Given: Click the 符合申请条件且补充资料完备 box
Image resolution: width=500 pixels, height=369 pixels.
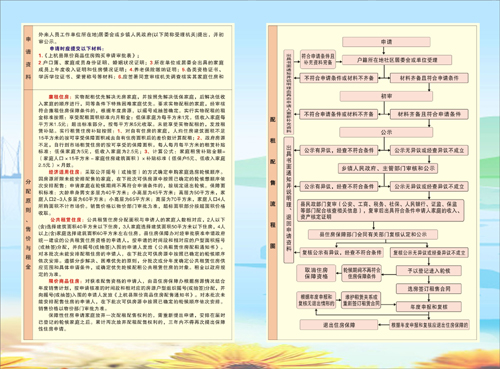Looking at the screenshot, I should [318, 59].
